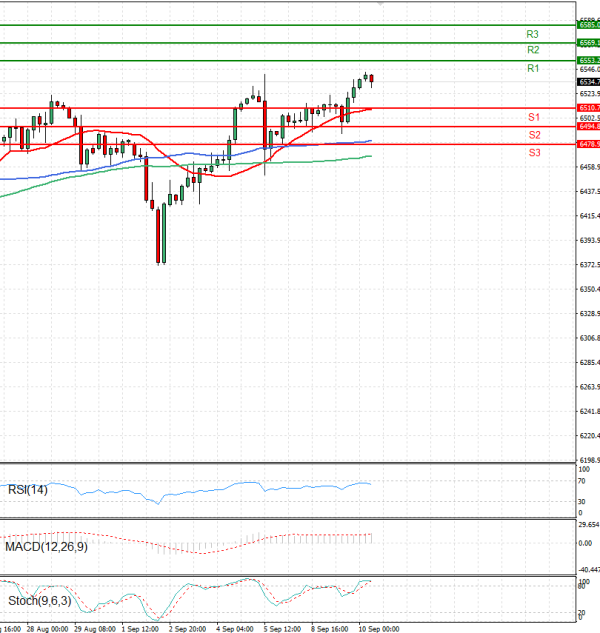600x633 pixels.
Task: Click the RSI(14) indicator label
Action: tap(28, 490)
